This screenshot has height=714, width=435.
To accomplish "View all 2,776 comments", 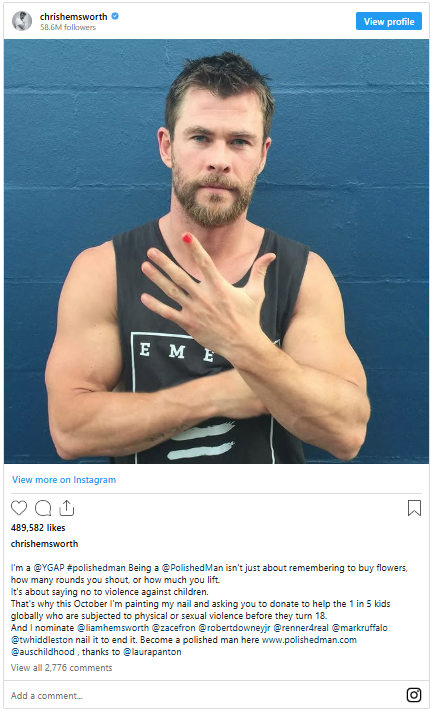I will (61, 668).
